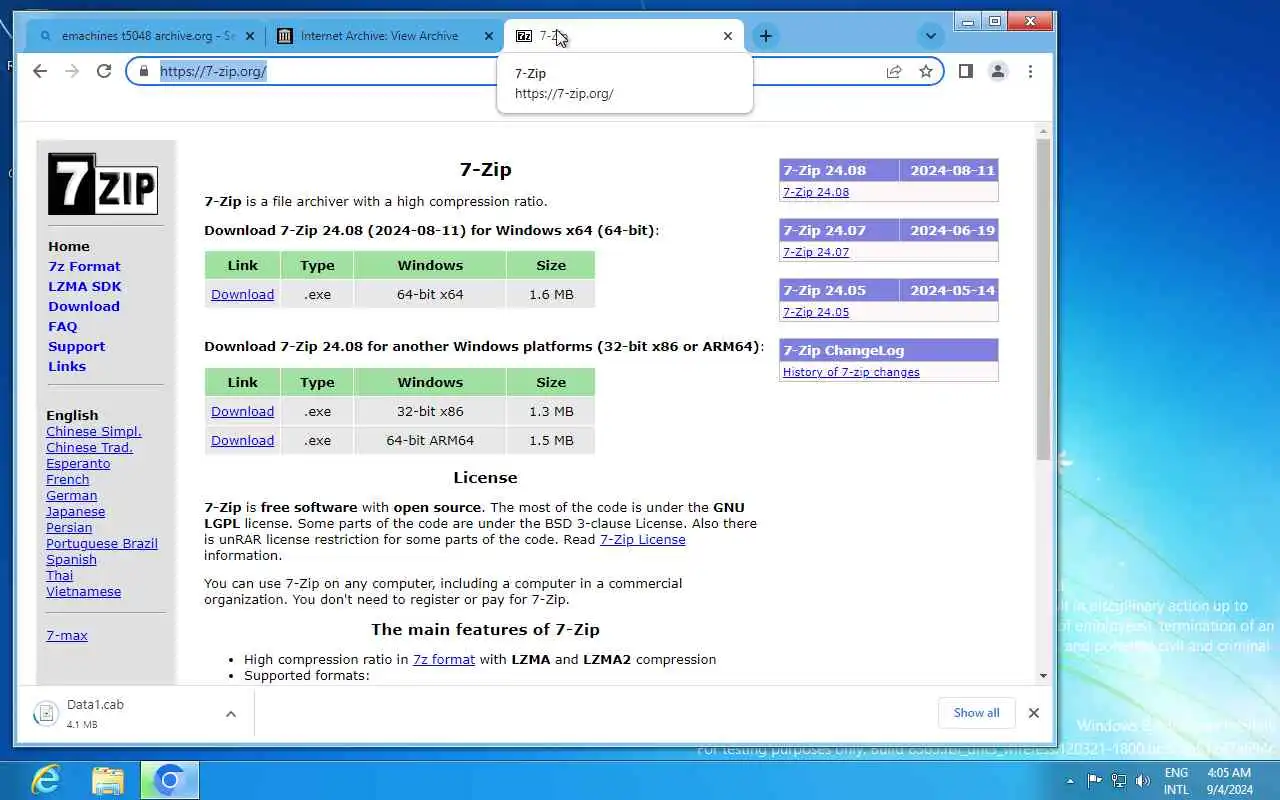Screen dimensions: 1280x800
Task: Open a new tab with plus button
Action: click(765, 36)
